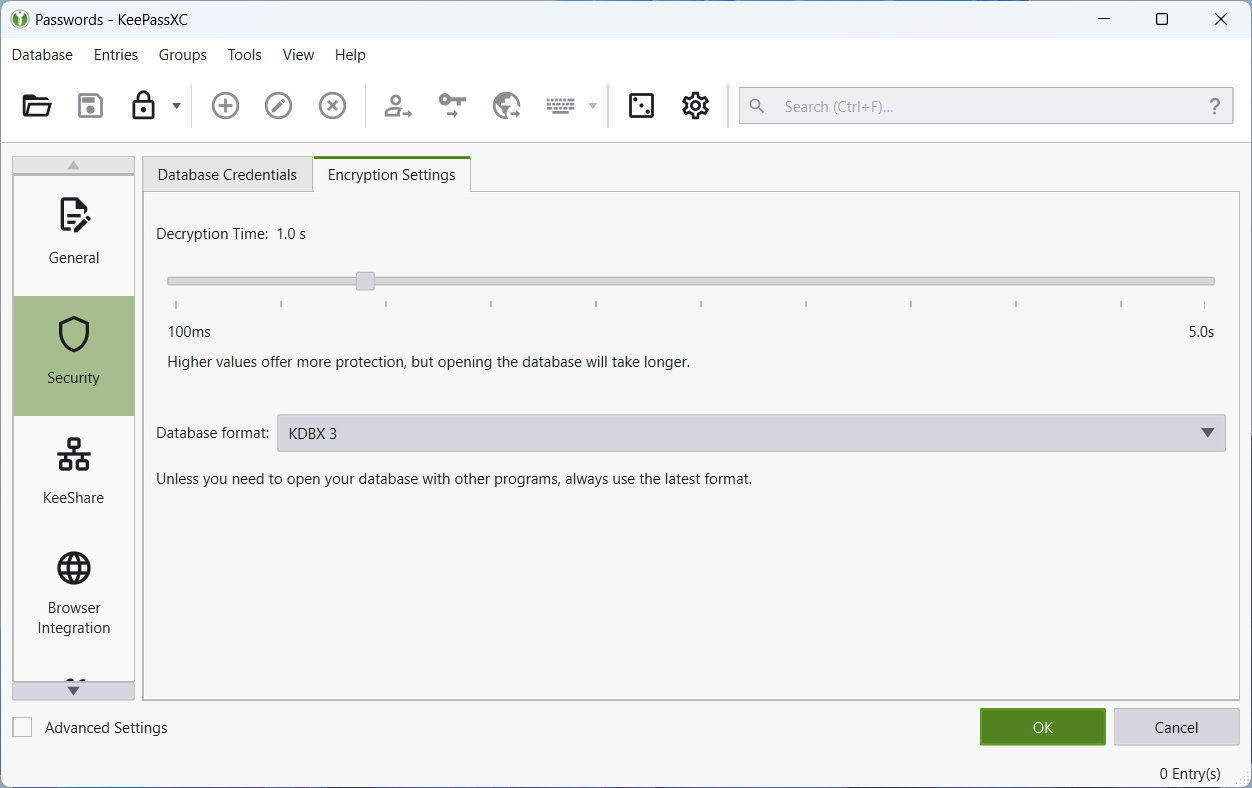Open application Settings gear icon
Screen dimensions: 1252x788
tap(695, 106)
